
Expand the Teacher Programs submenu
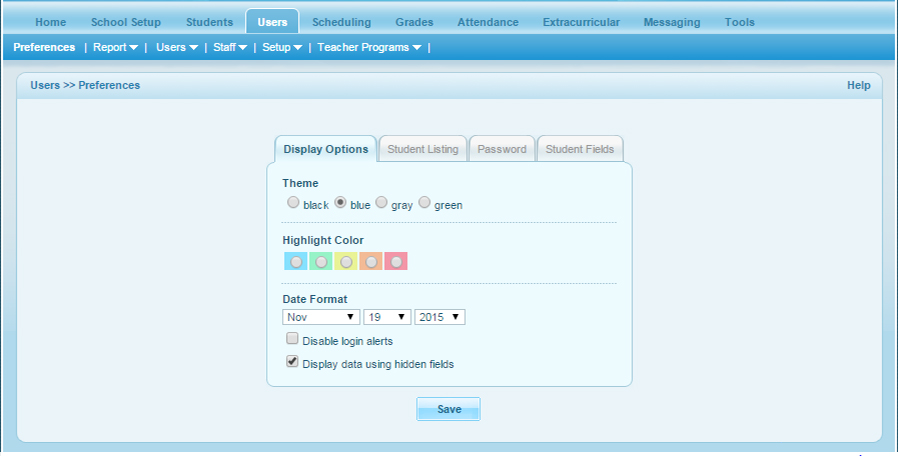point(369,47)
